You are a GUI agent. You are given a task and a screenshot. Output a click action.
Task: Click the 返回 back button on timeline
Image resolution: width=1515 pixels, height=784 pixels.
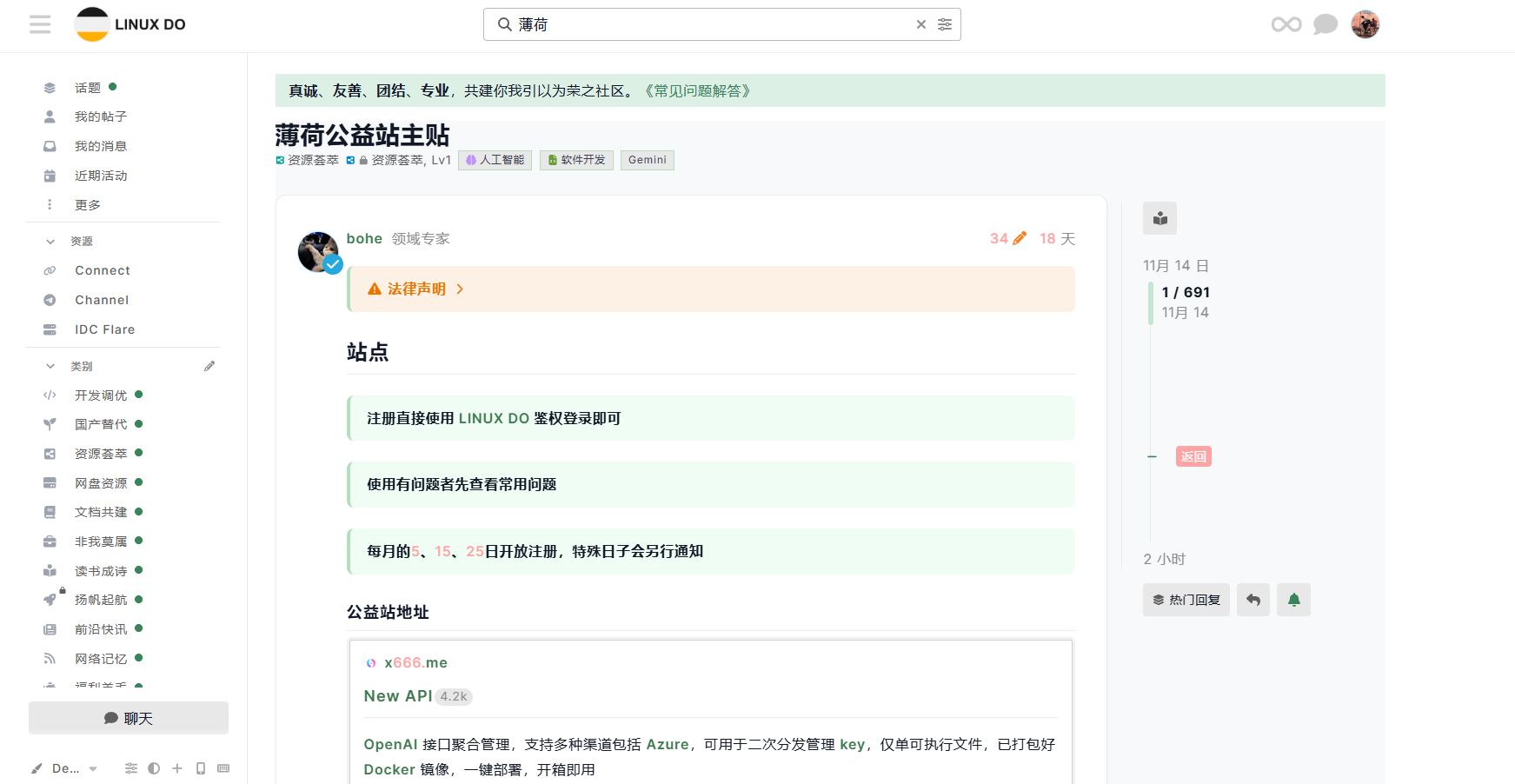[x=1193, y=456]
